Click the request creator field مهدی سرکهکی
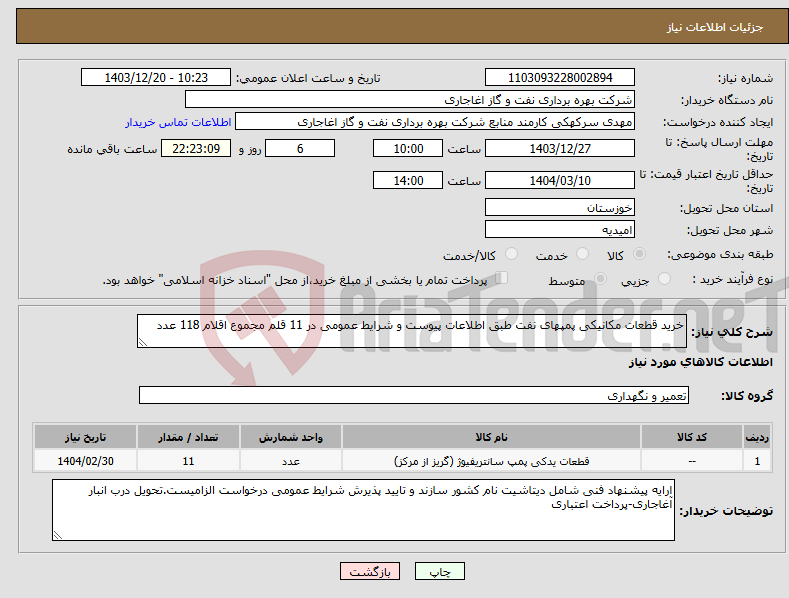Image resolution: width=789 pixels, height=598 pixels. coord(435,122)
